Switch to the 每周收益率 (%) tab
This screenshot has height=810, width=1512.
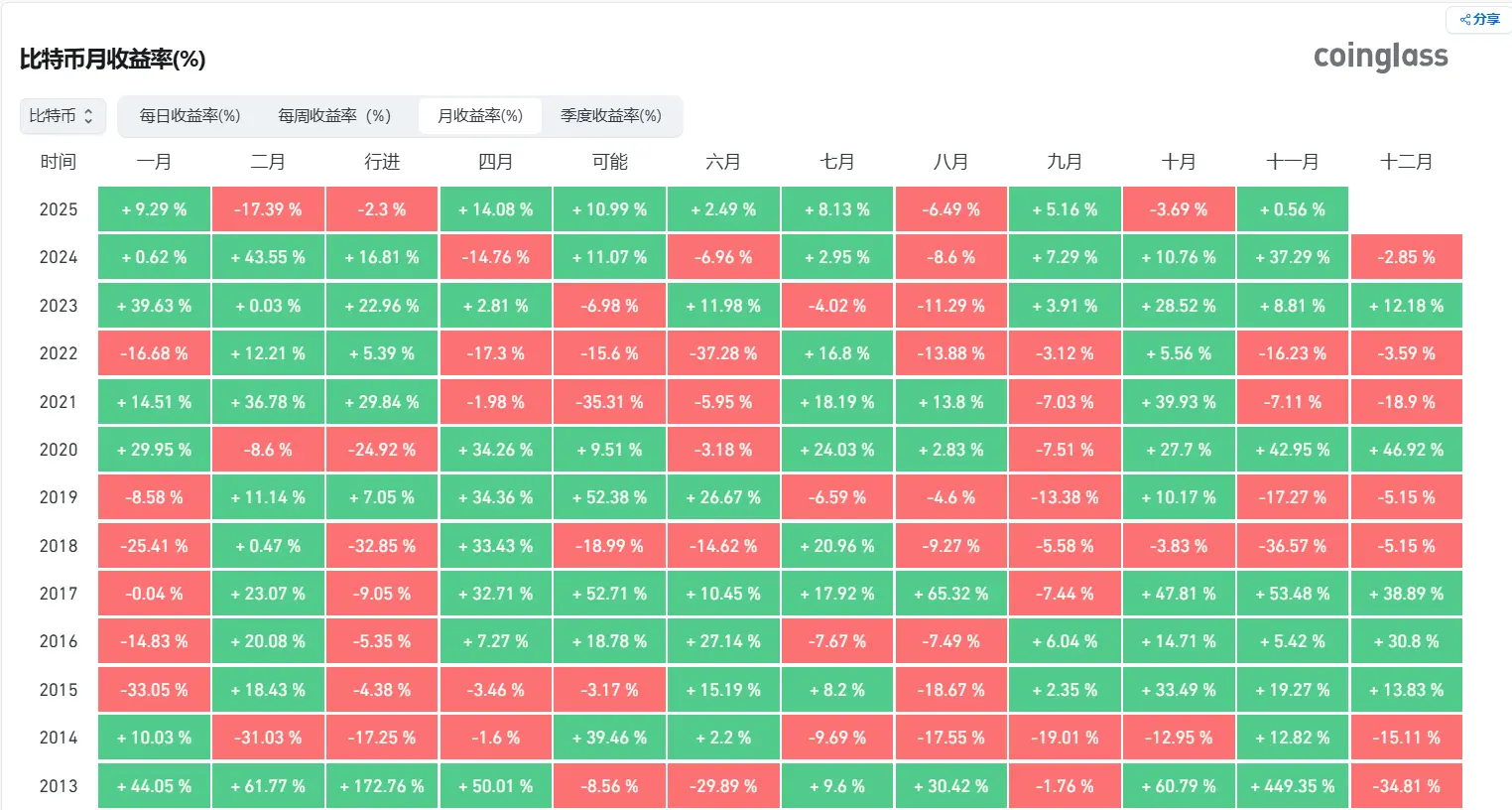click(x=334, y=116)
